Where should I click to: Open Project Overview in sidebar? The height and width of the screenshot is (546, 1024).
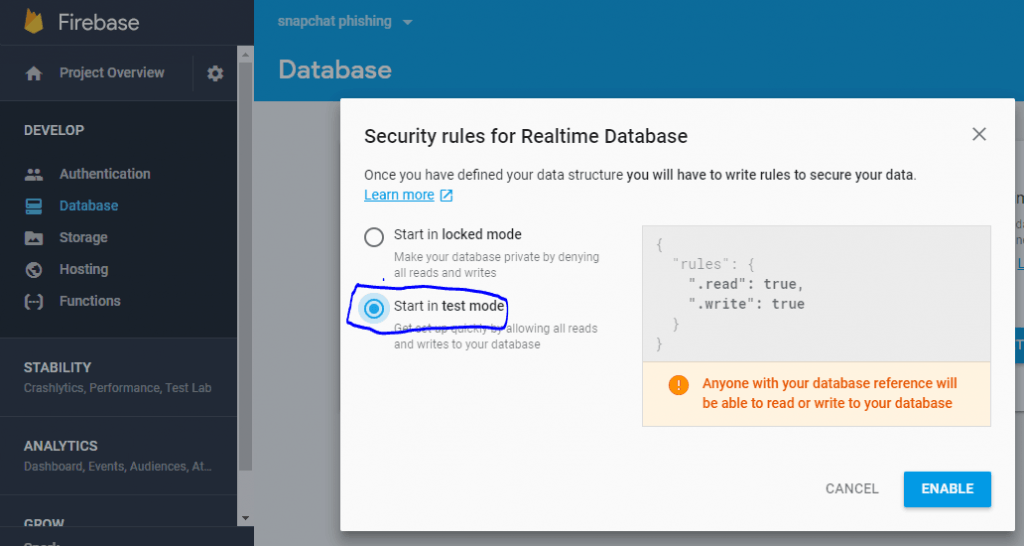click(x=112, y=72)
